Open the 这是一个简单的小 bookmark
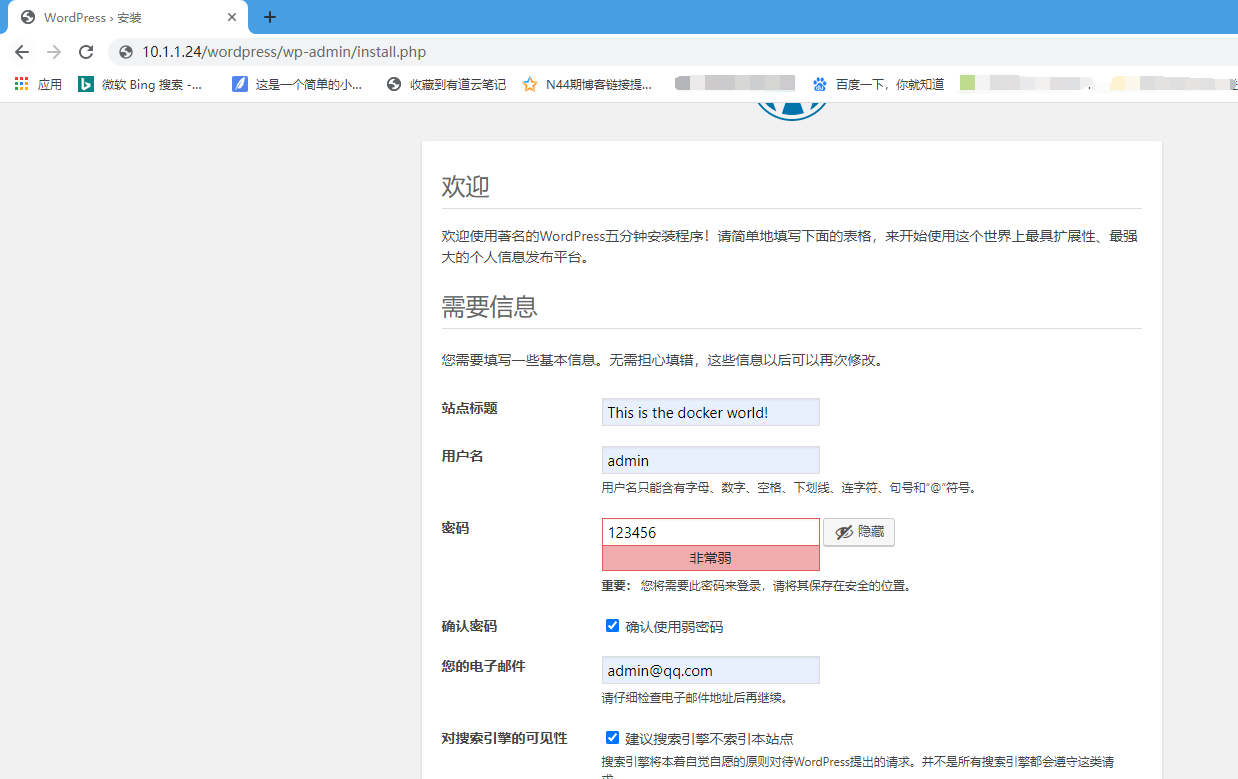This screenshot has height=779, width=1238. (297, 85)
